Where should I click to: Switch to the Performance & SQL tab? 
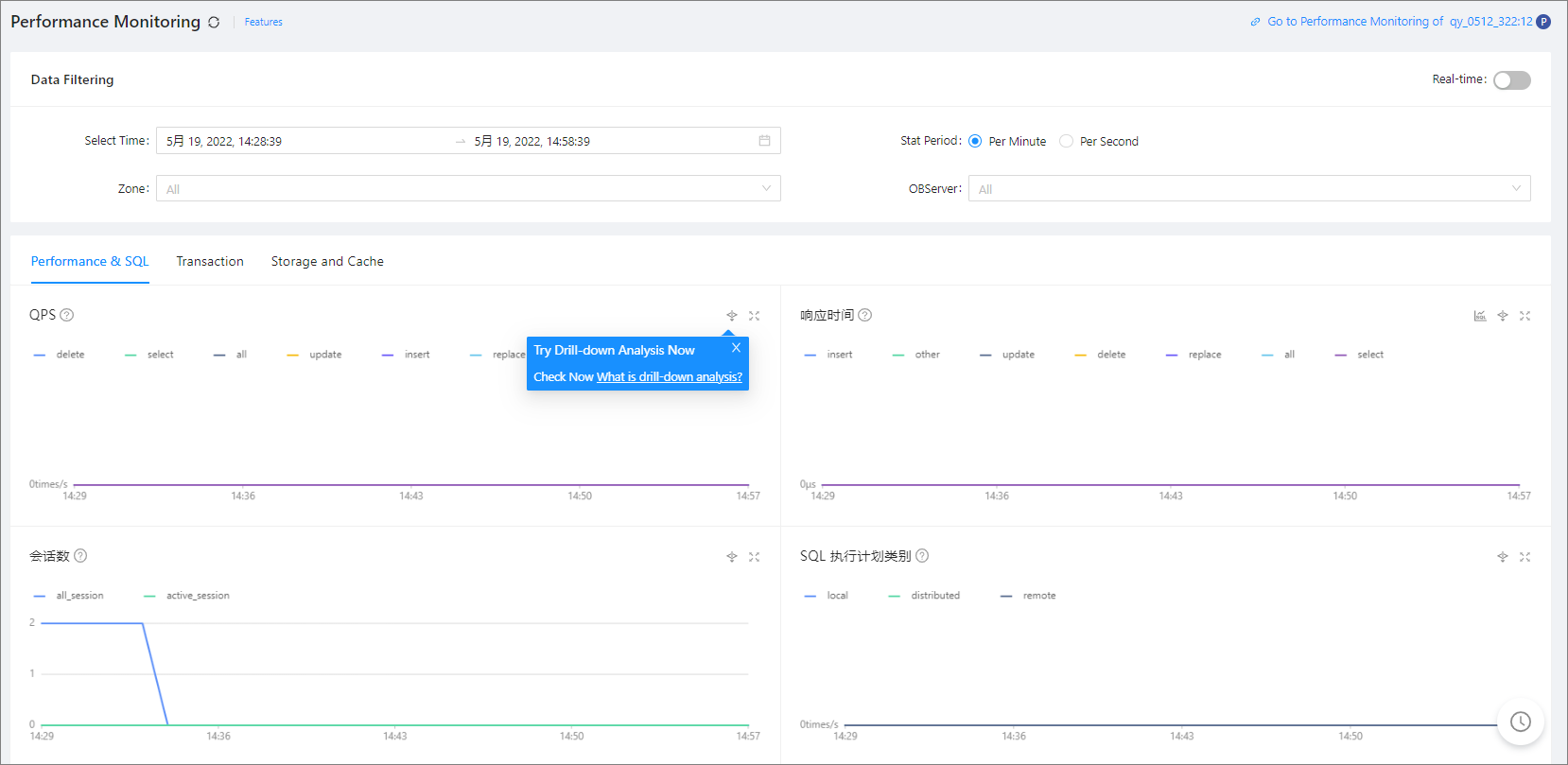click(x=90, y=261)
